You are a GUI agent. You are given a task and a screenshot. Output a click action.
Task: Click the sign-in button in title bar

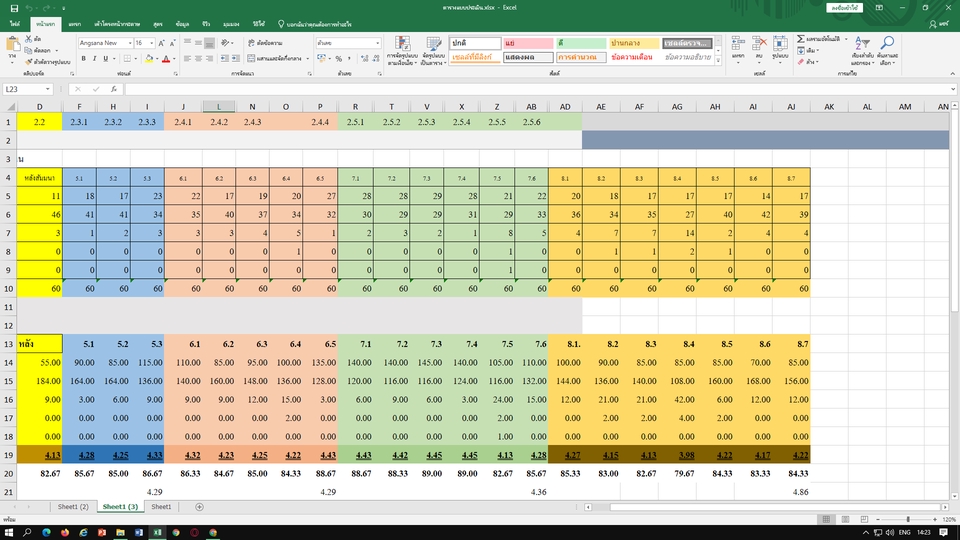click(844, 8)
